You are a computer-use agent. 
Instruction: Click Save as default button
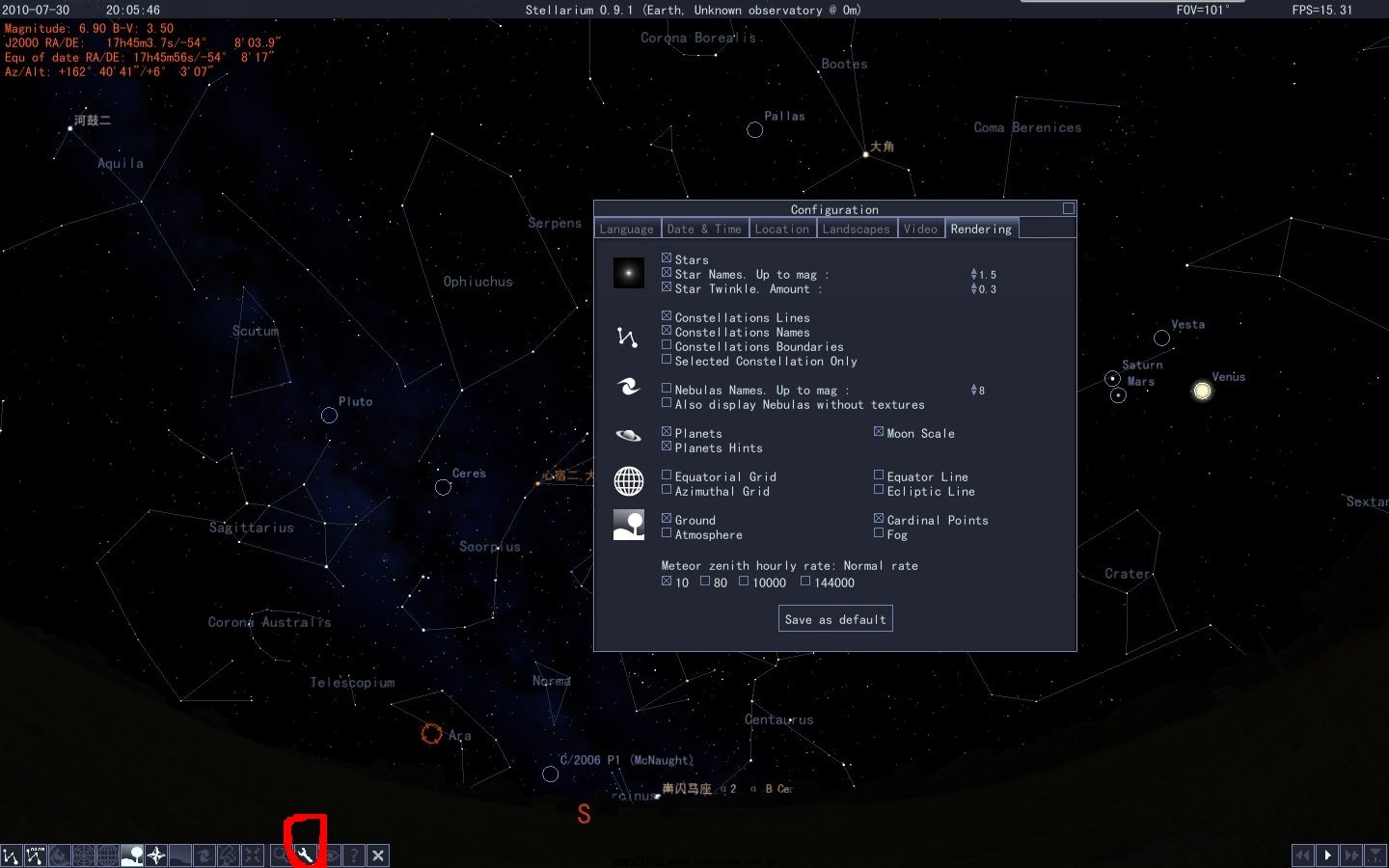pyautogui.click(x=835, y=619)
